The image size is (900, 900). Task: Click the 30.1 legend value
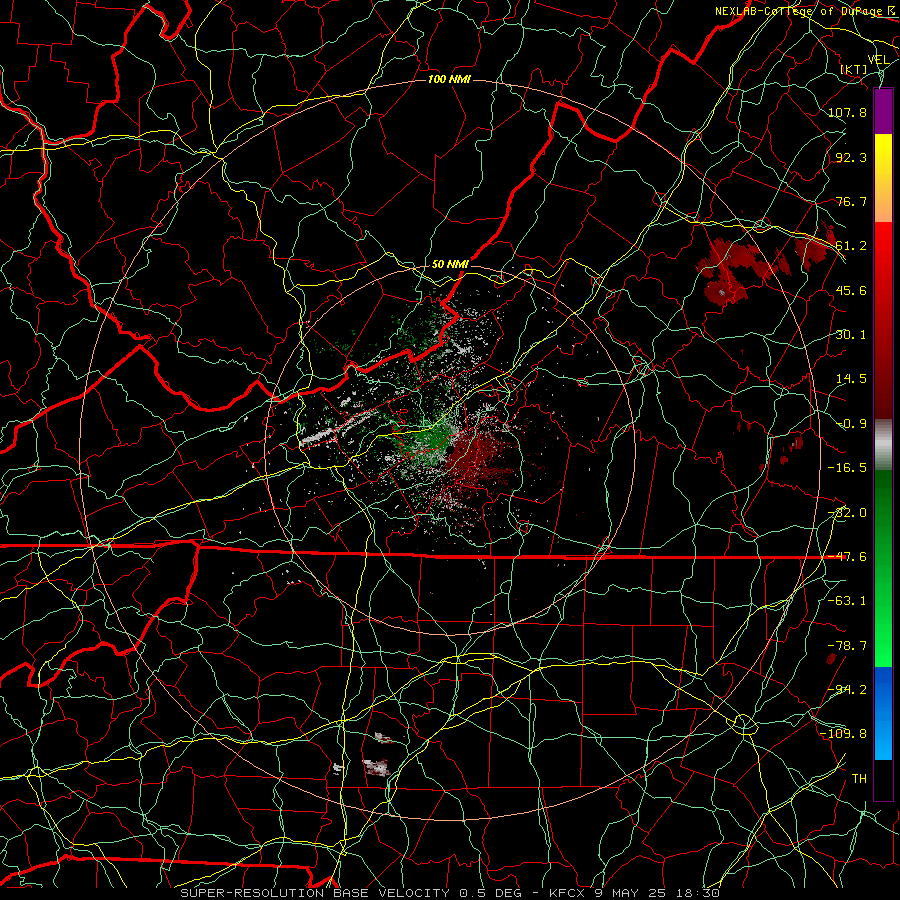point(851,335)
